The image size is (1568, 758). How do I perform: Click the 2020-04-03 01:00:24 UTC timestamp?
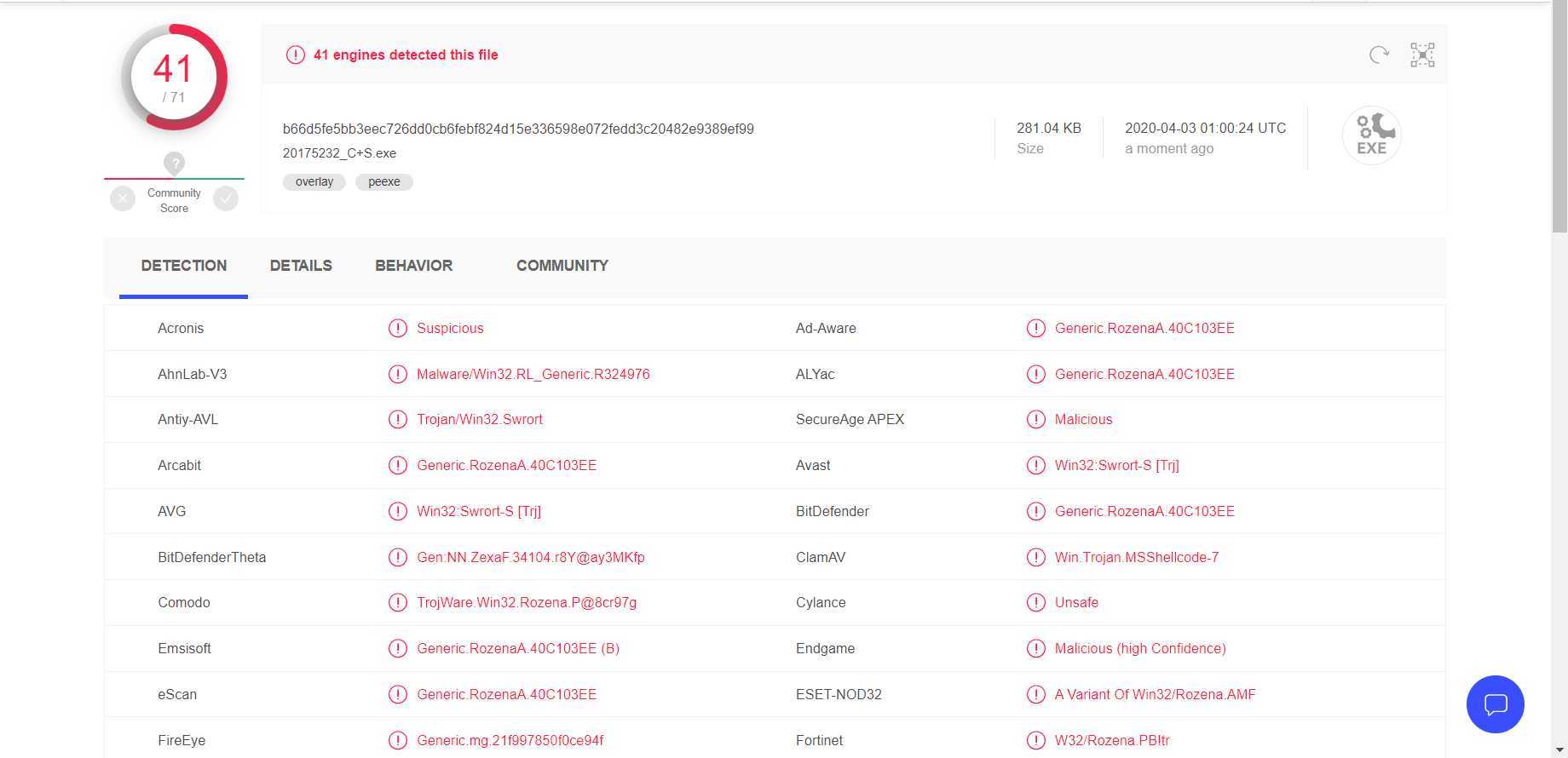pos(1205,128)
